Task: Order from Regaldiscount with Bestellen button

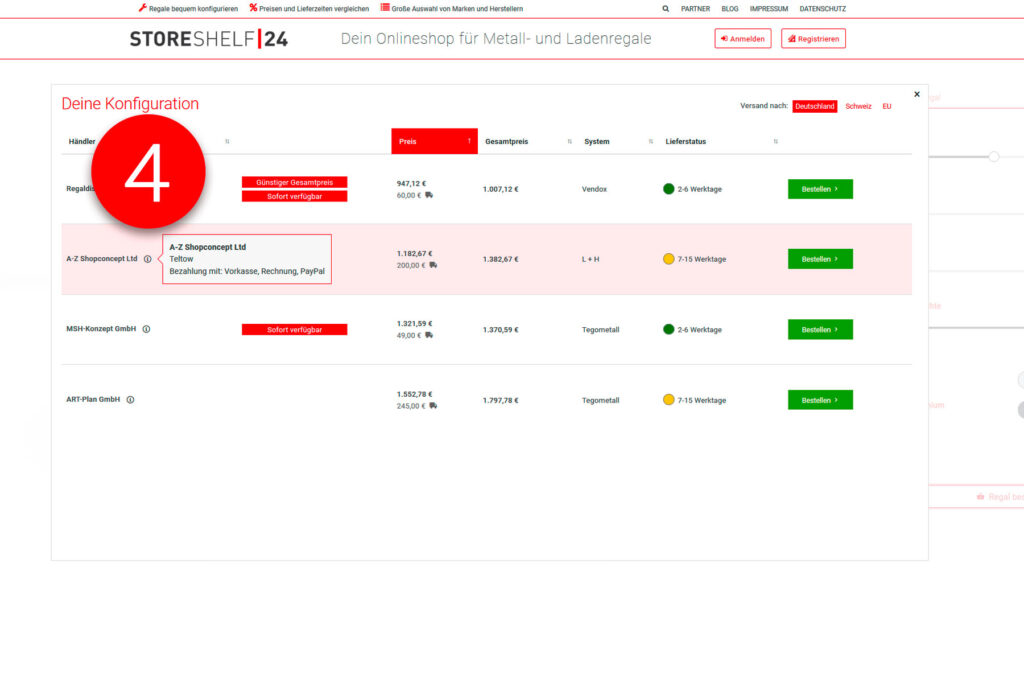Action: tap(820, 189)
